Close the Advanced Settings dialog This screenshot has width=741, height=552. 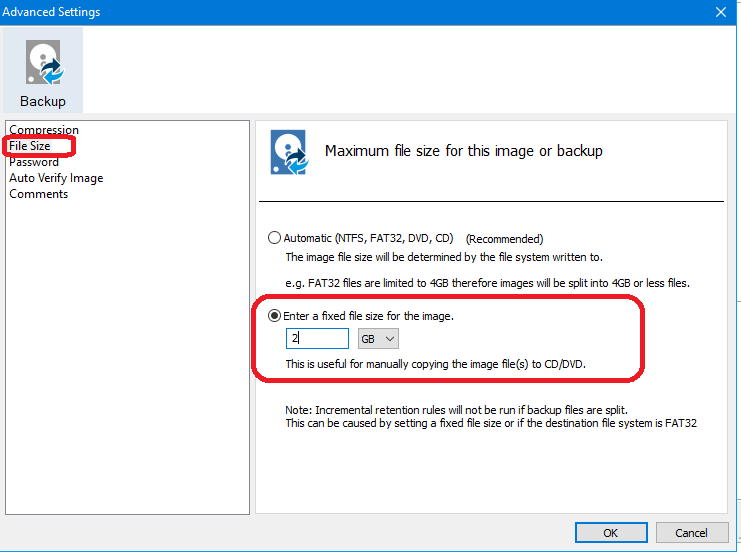tap(721, 12)
